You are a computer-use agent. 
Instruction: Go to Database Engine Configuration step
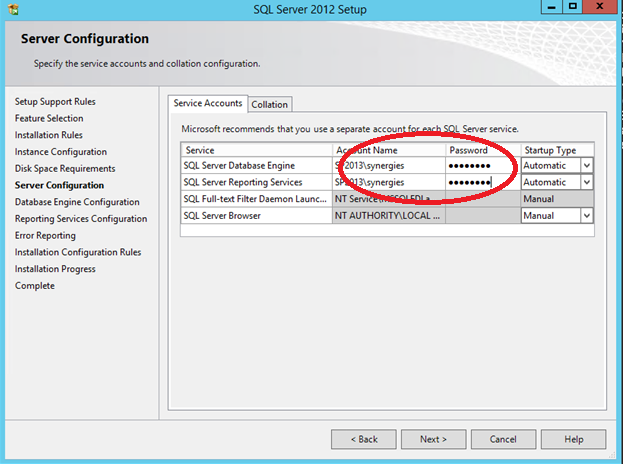pyautogui.click(x=77, y=202)
